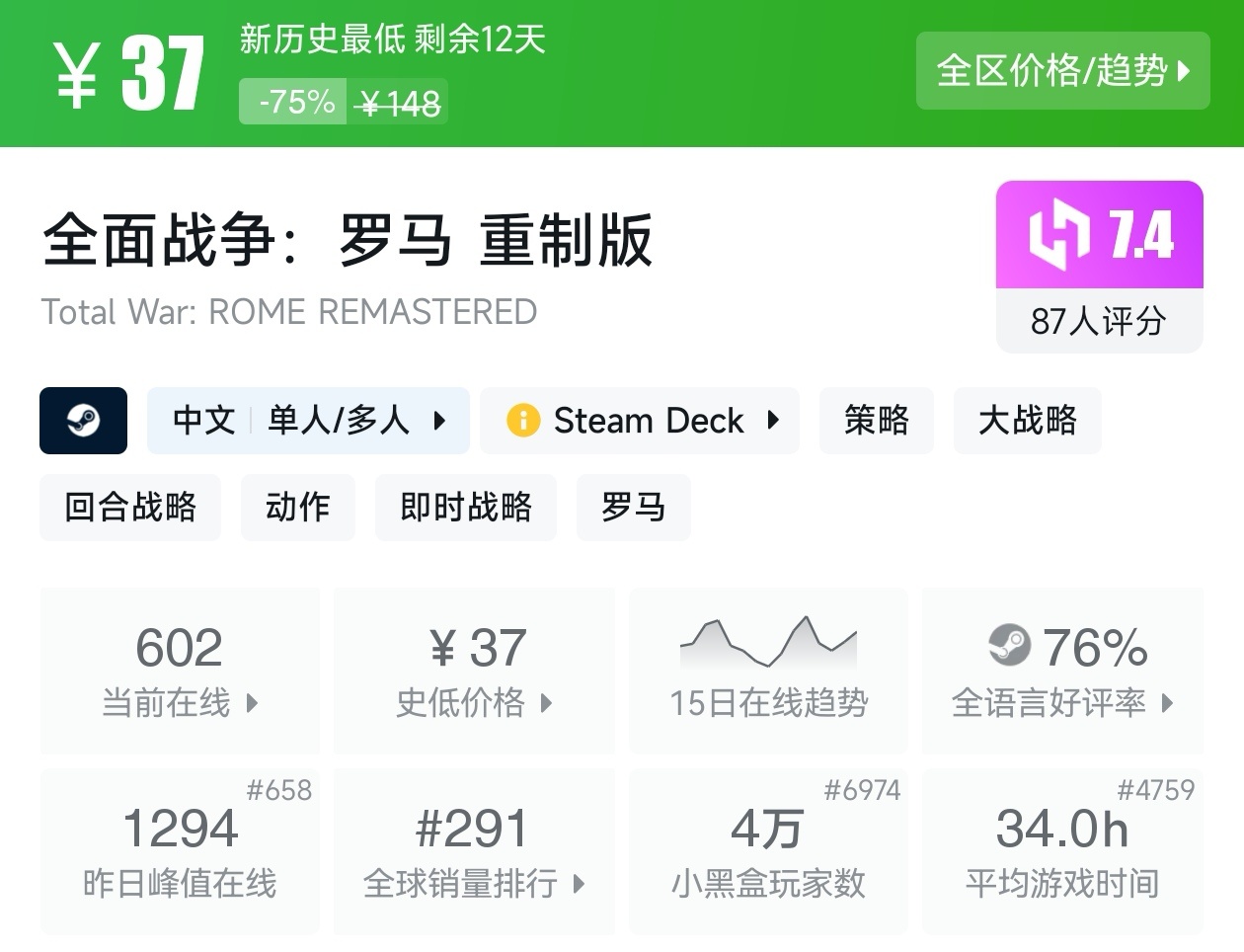Click the yellow Steam Deck info icon
This screenshot has height=952, width=1244.
pos(523,421)
